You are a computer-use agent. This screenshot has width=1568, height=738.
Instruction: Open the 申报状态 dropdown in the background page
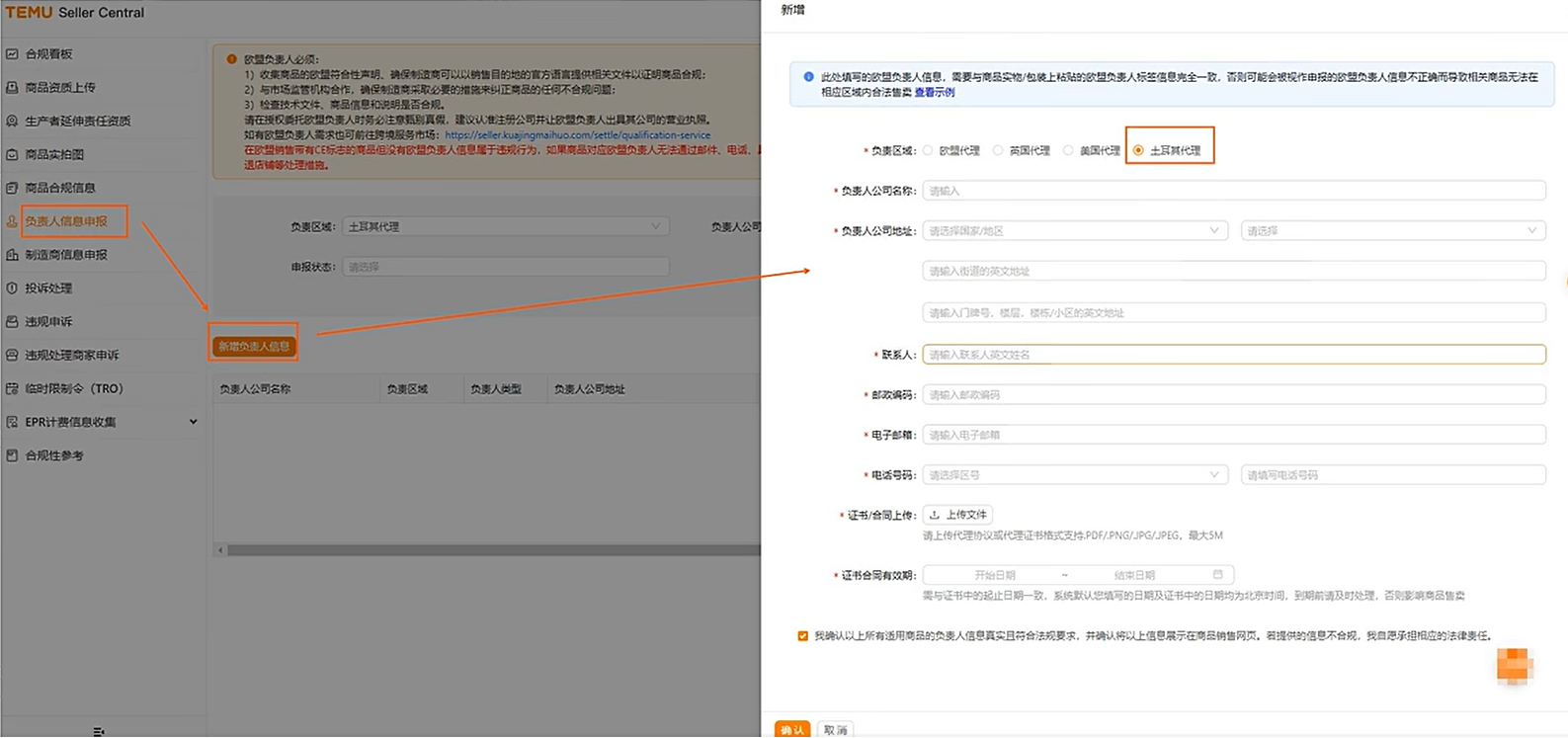point(505,267)
